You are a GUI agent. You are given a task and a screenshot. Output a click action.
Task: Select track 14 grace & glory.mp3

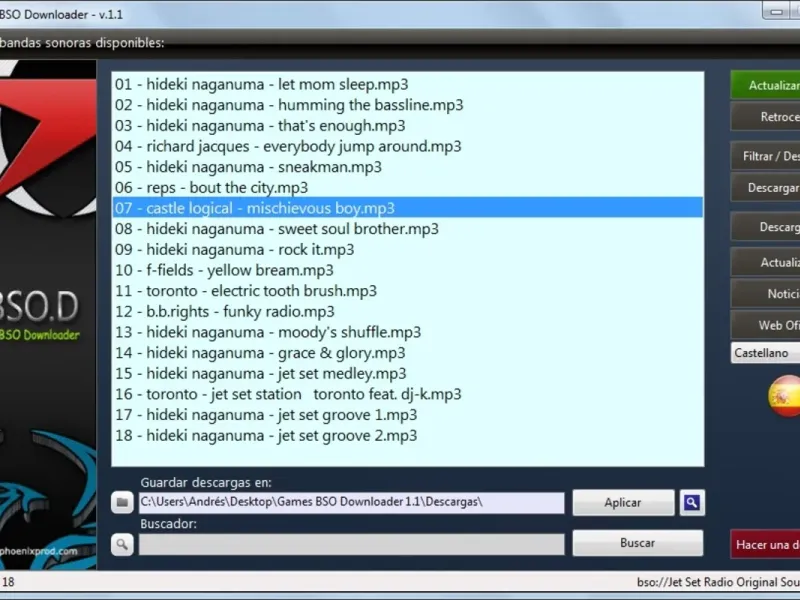(407, 353)
